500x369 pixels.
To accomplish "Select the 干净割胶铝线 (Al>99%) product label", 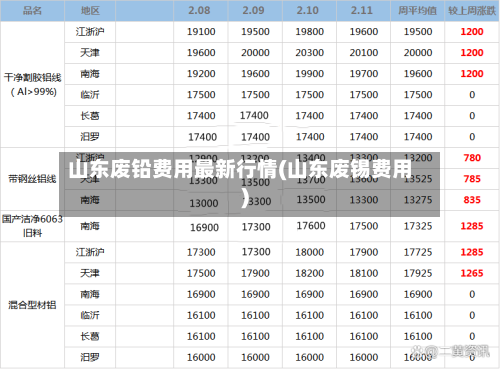I will [33, 85].
